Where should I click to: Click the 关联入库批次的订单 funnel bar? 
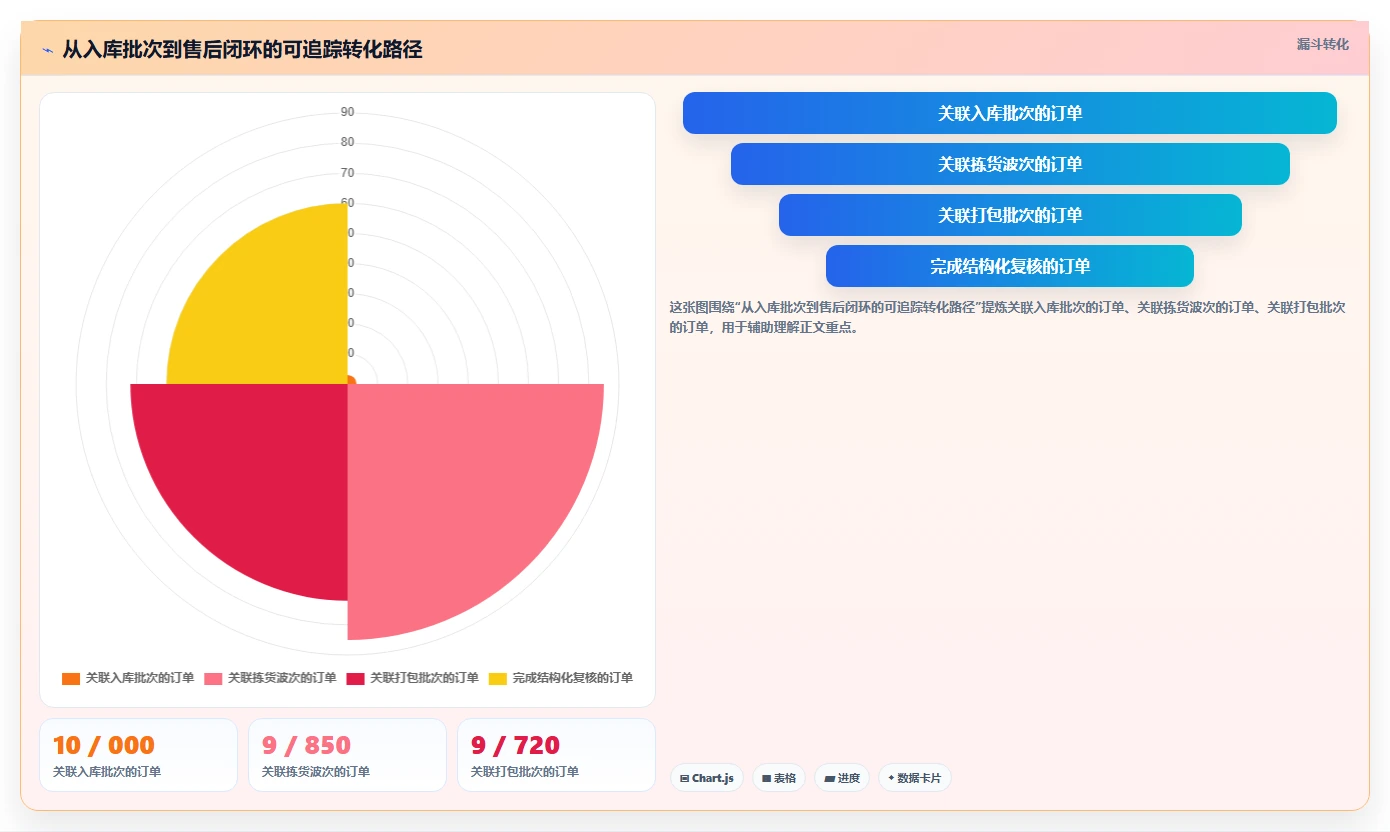pyautogui.click(x=1009, y=113)
